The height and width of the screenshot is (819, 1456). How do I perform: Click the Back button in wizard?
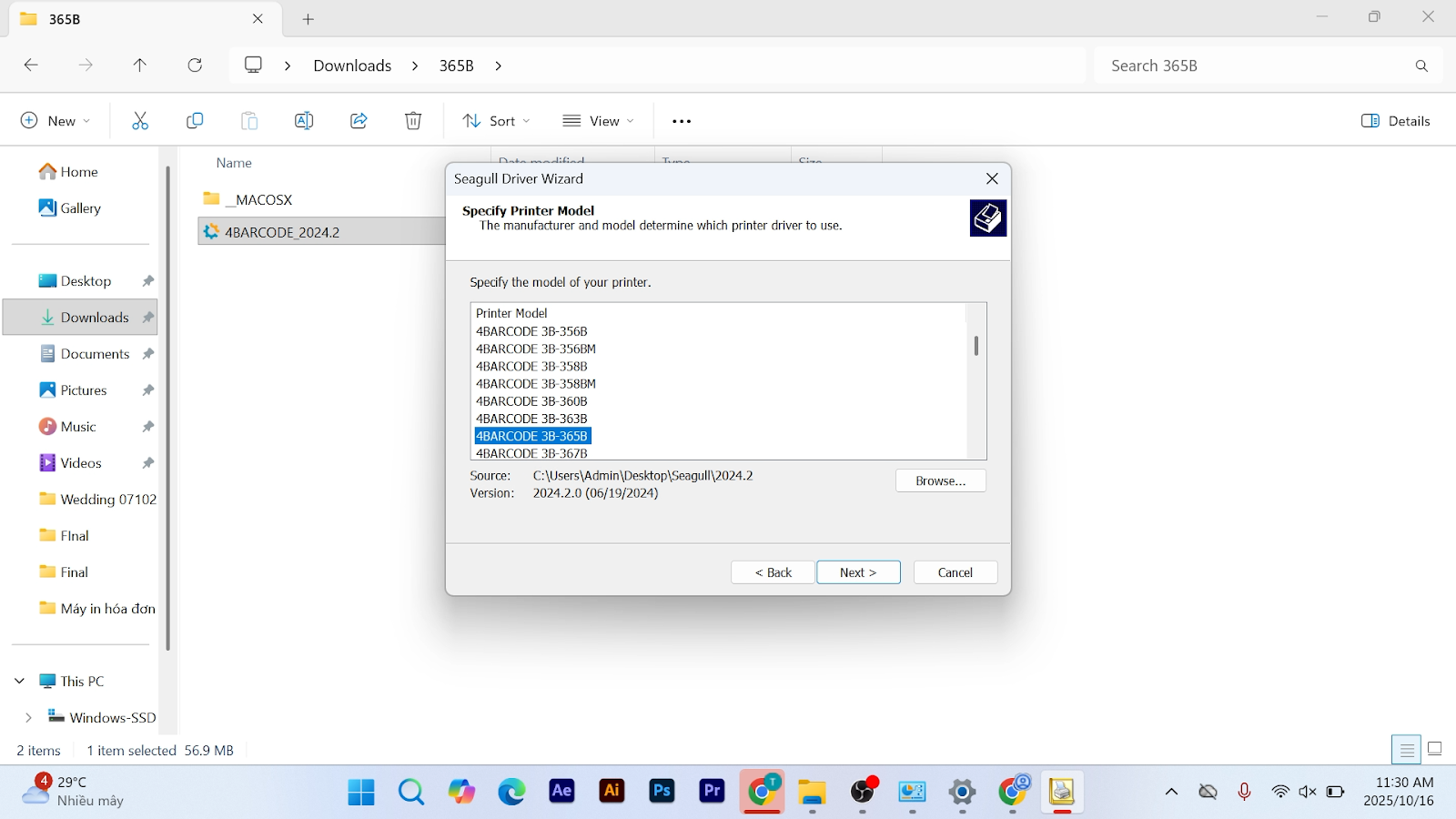[773, 572]
